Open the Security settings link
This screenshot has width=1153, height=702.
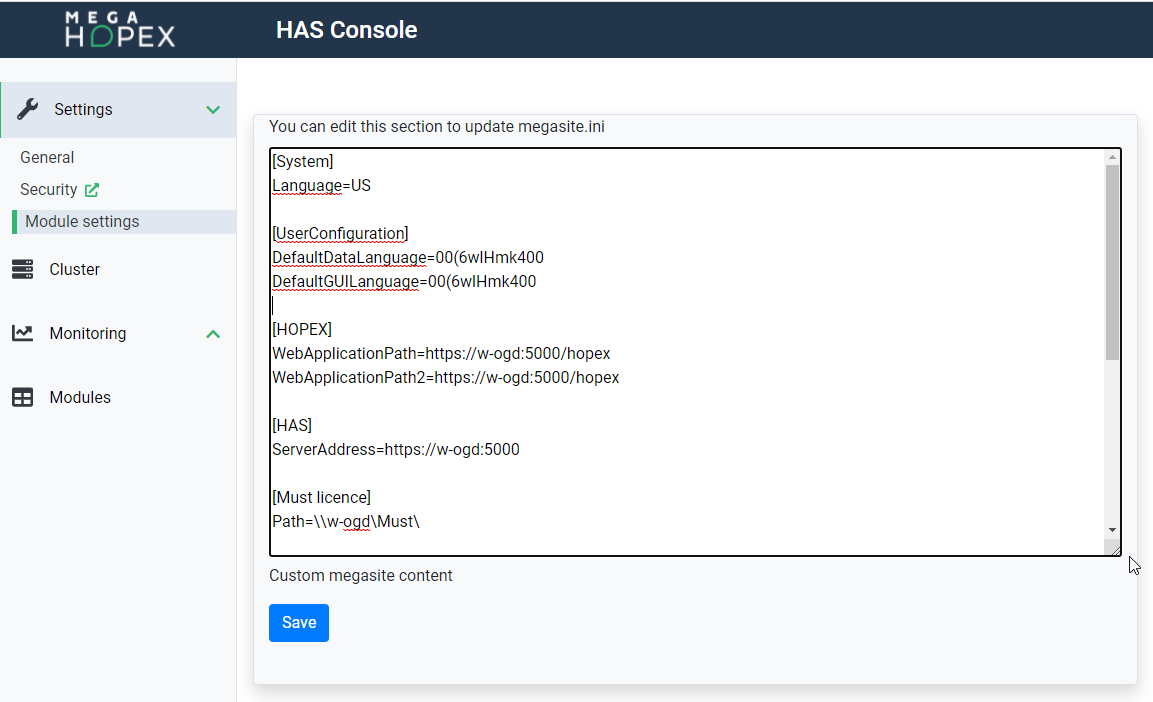point(48,189)
